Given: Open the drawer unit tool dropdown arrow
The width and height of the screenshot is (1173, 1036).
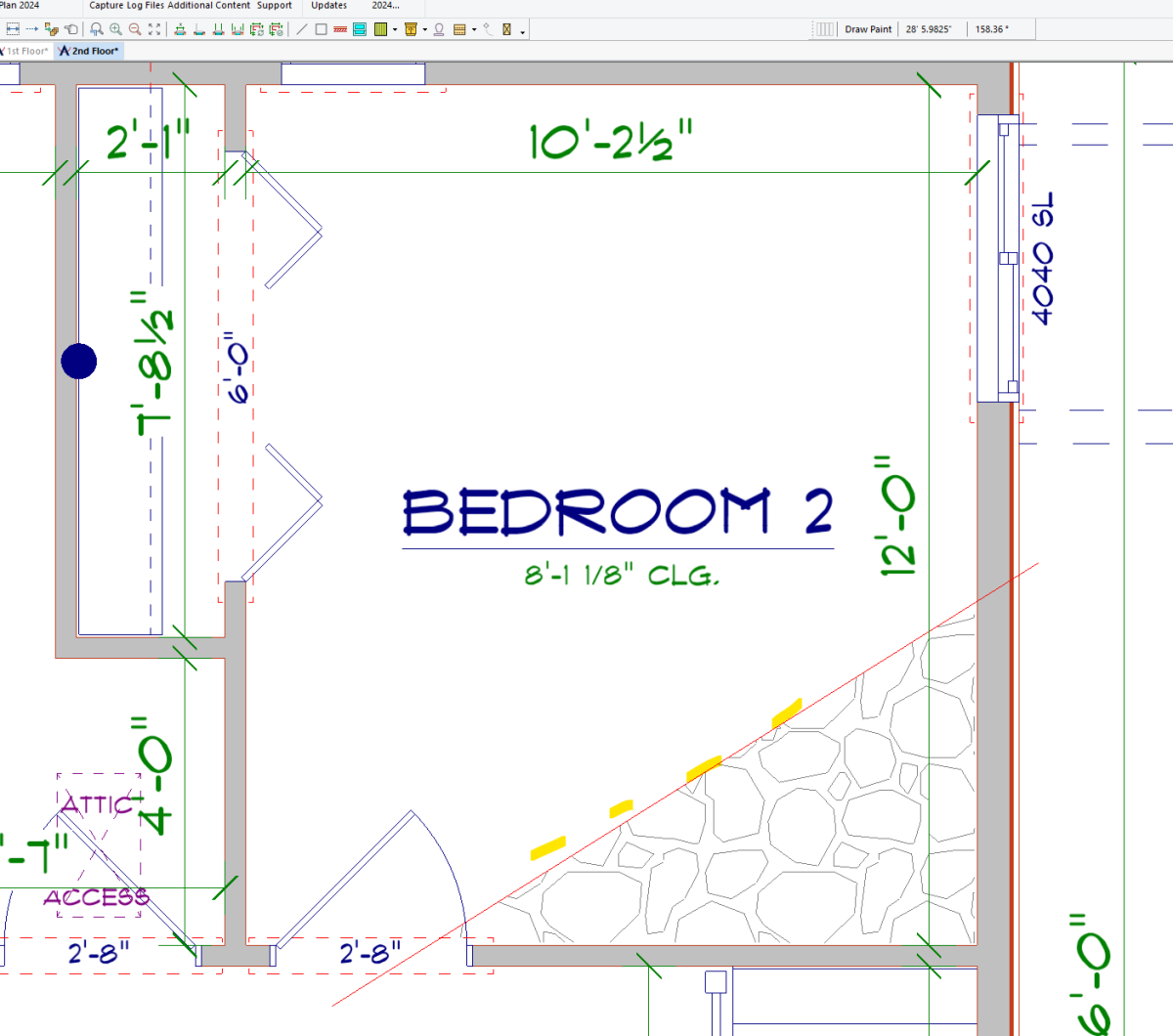Looking at the screenshot, I should click(474, 30).
